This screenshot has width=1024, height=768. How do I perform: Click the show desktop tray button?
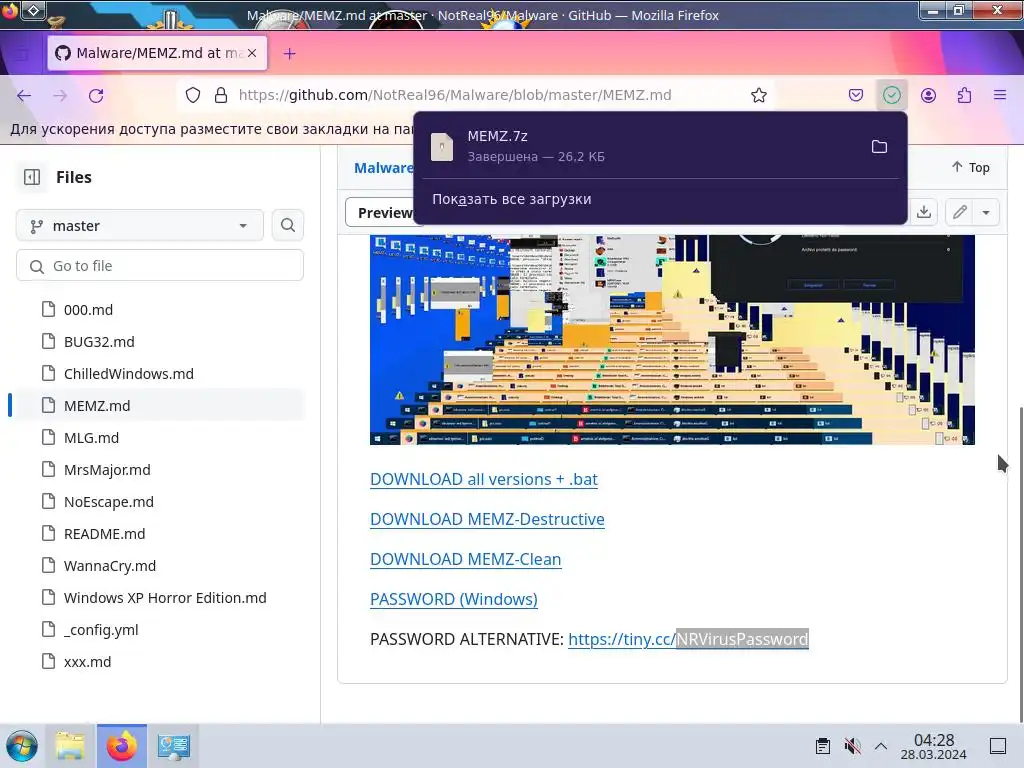pos(998,746)
